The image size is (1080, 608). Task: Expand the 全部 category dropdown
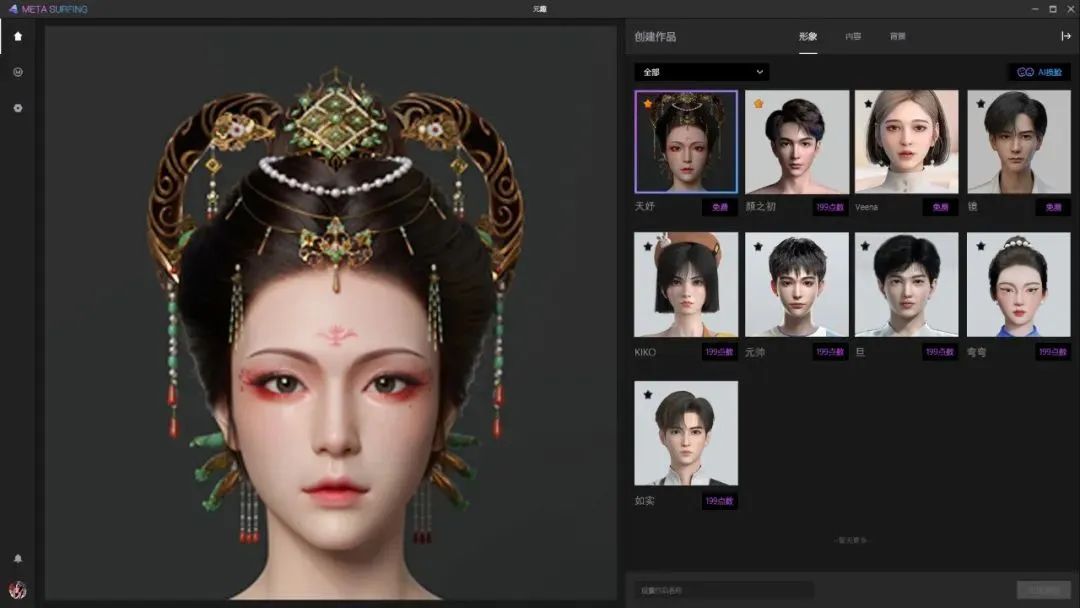[x=702, y=72]
